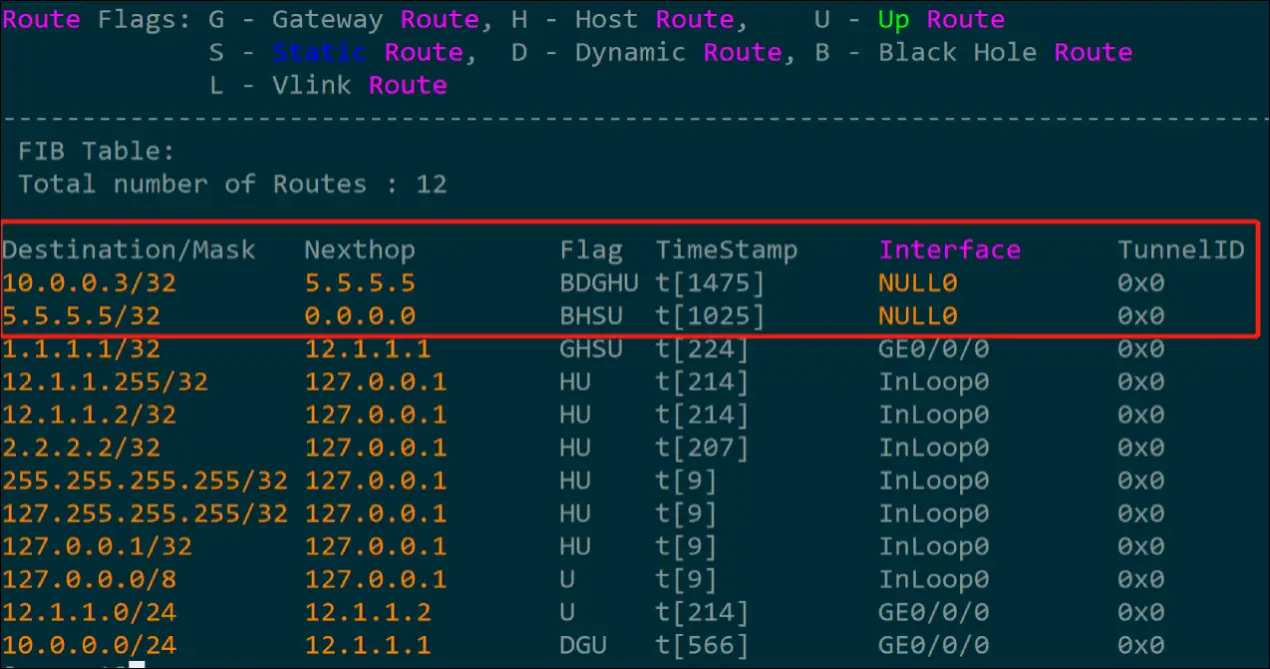
Task: Select the Flag column header
Action: tap(590, 250)
